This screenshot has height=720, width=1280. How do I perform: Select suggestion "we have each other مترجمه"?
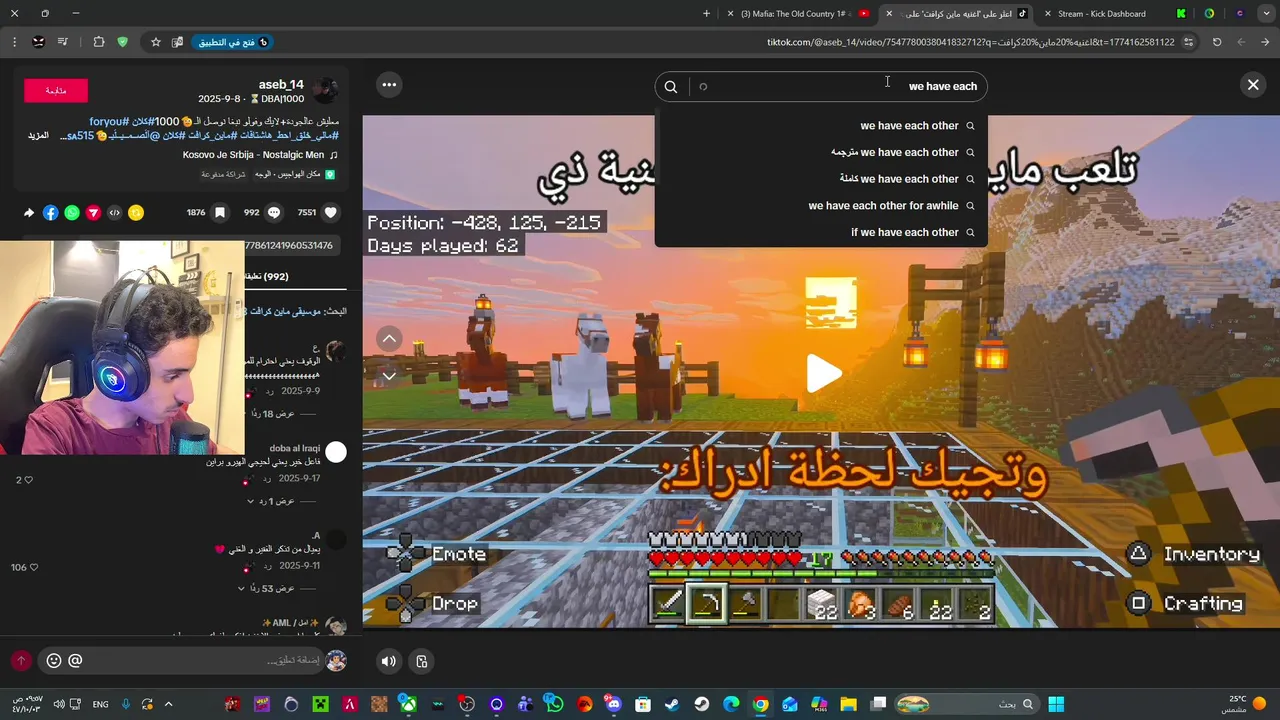[894, 152]
